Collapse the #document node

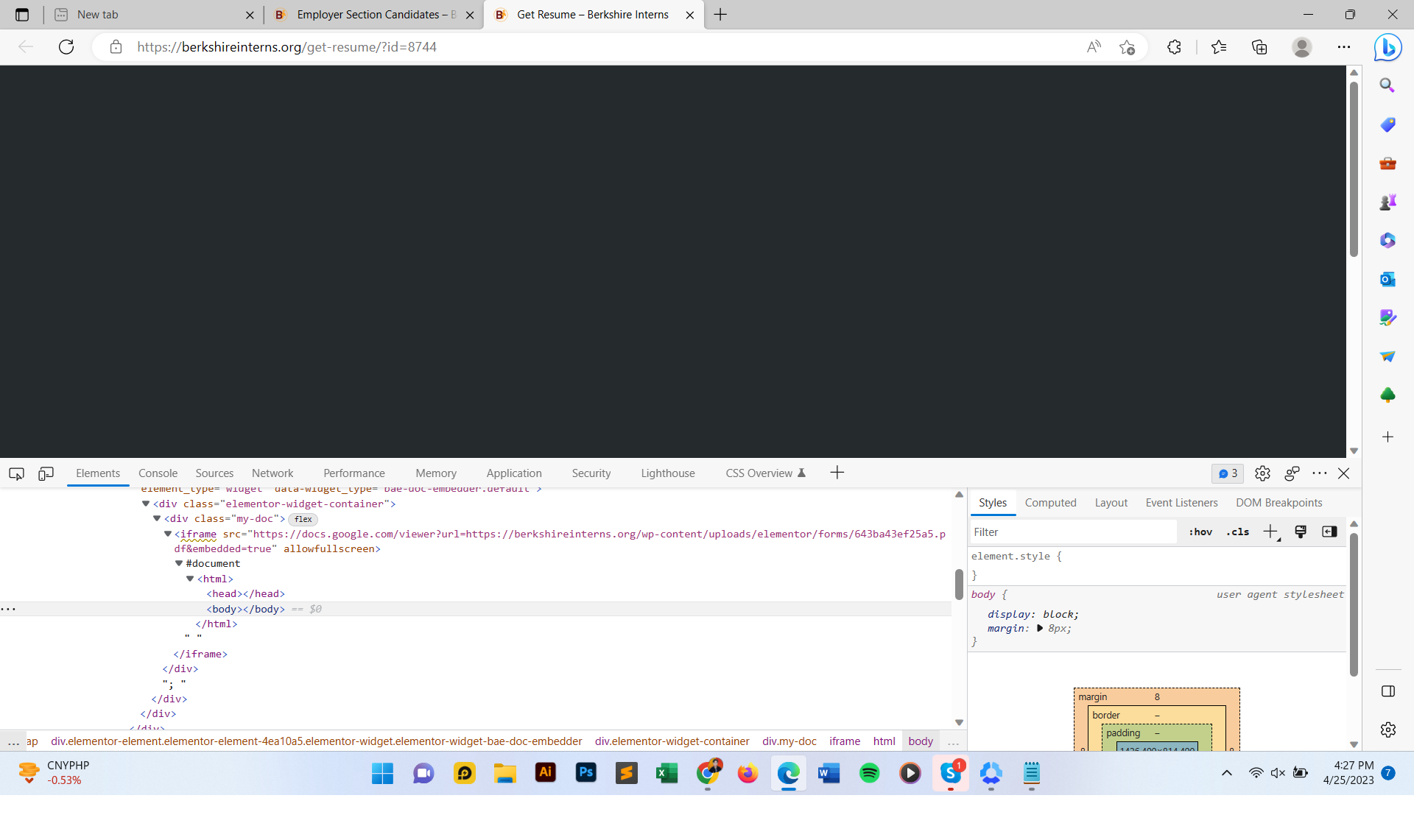179,563
